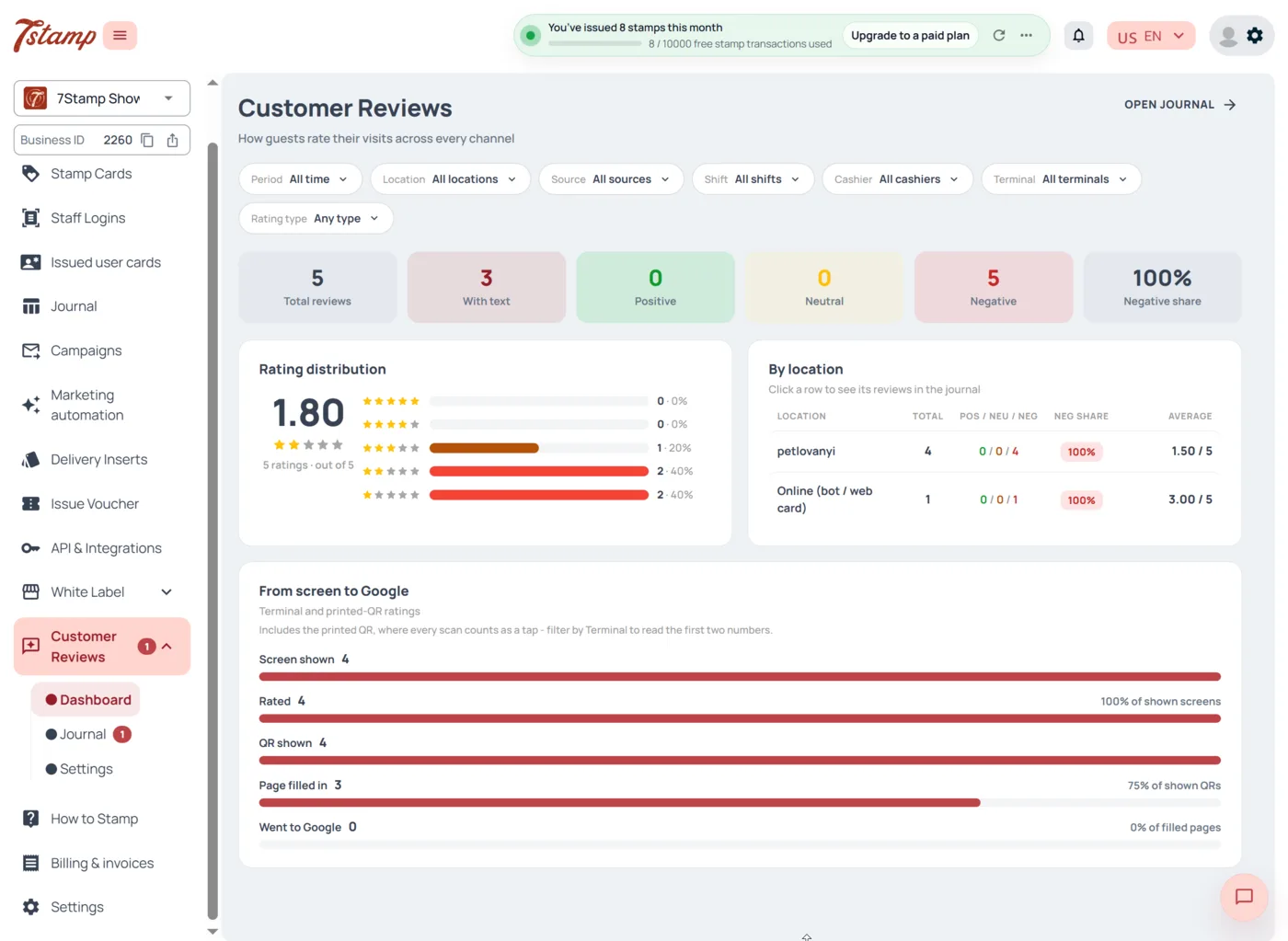This screenshot has width=1288, height=941.
Task: Click the sidebar Journal table icon
Action: [30, 306]
